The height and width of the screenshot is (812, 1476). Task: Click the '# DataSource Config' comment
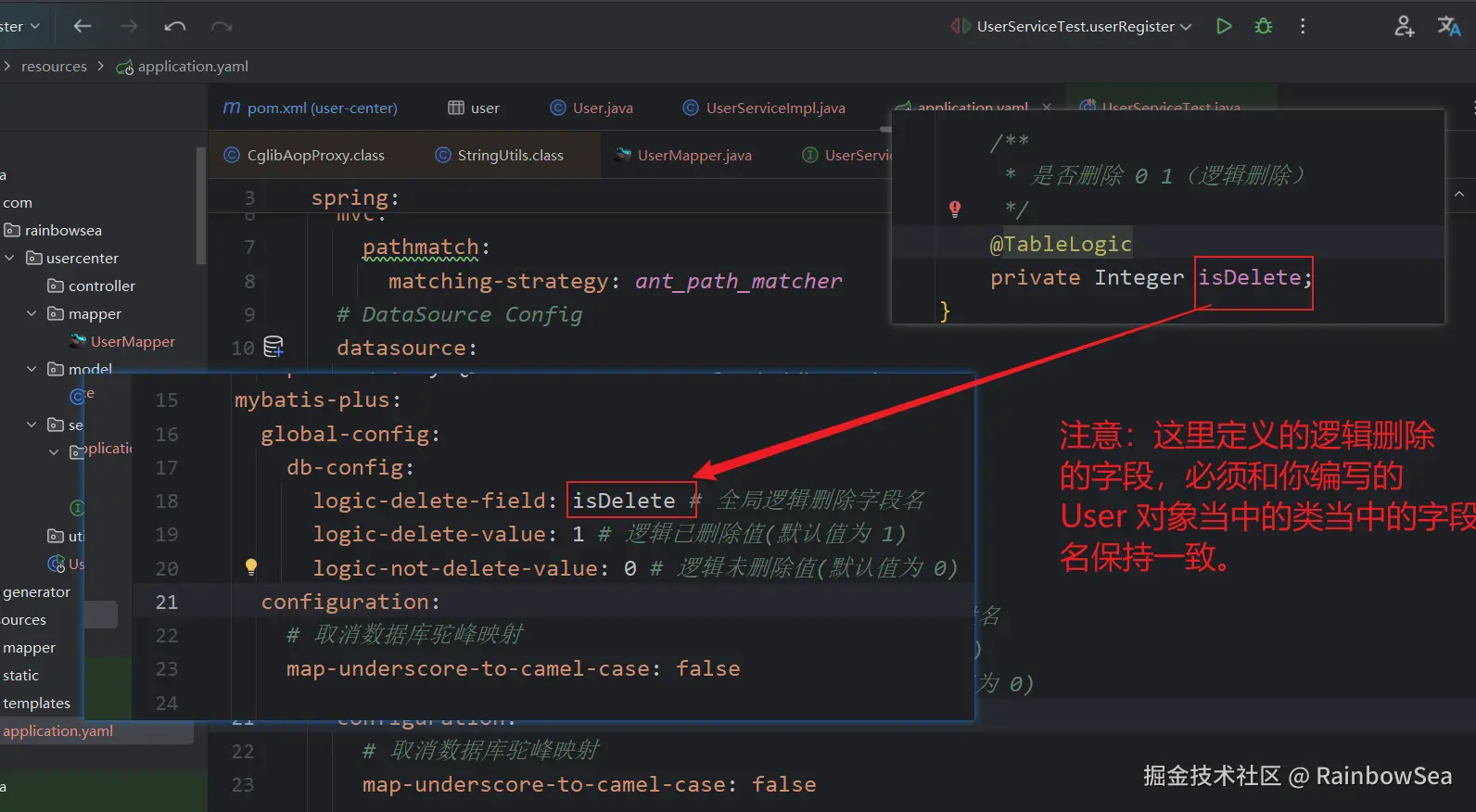click(x=459, y=314)
